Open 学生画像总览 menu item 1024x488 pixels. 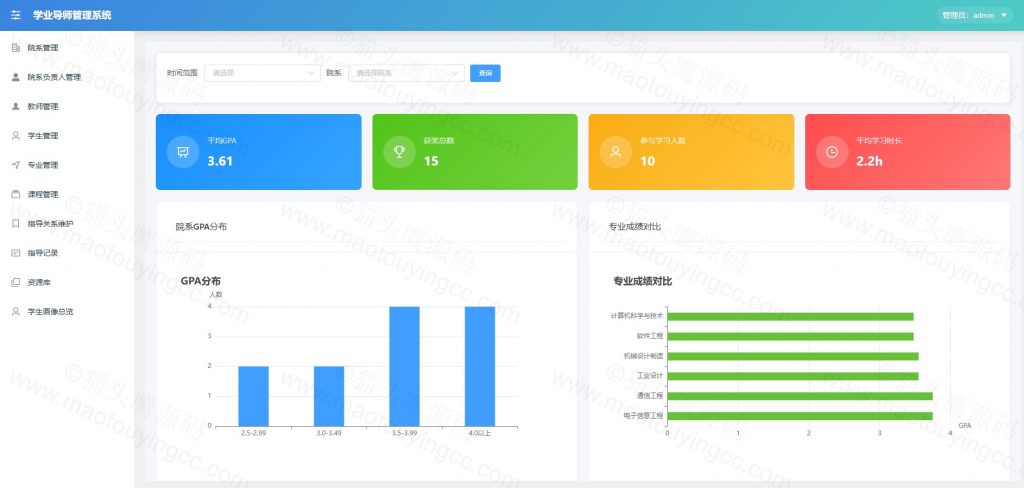tap(50, 312)
